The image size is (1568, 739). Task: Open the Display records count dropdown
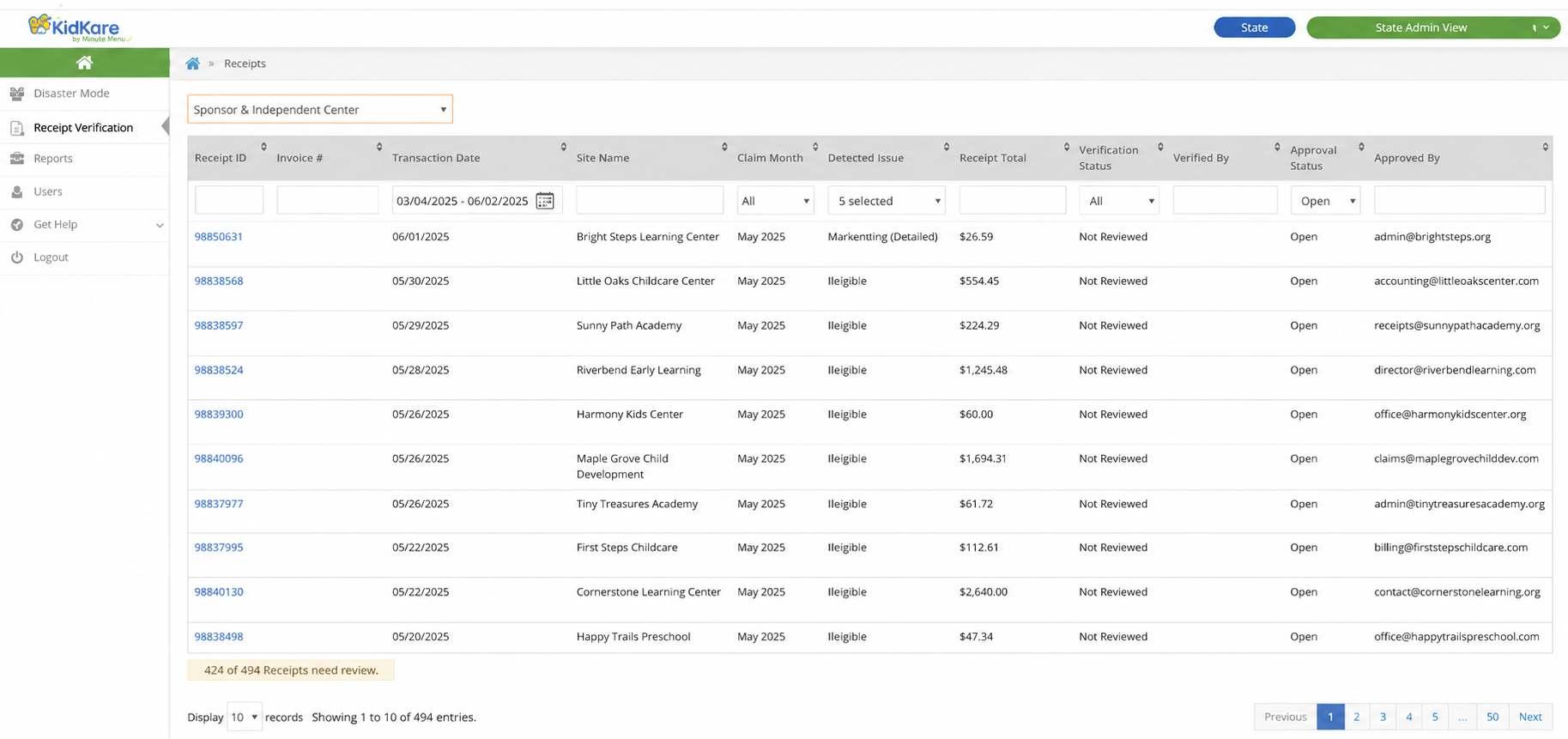tap(245, 717)
